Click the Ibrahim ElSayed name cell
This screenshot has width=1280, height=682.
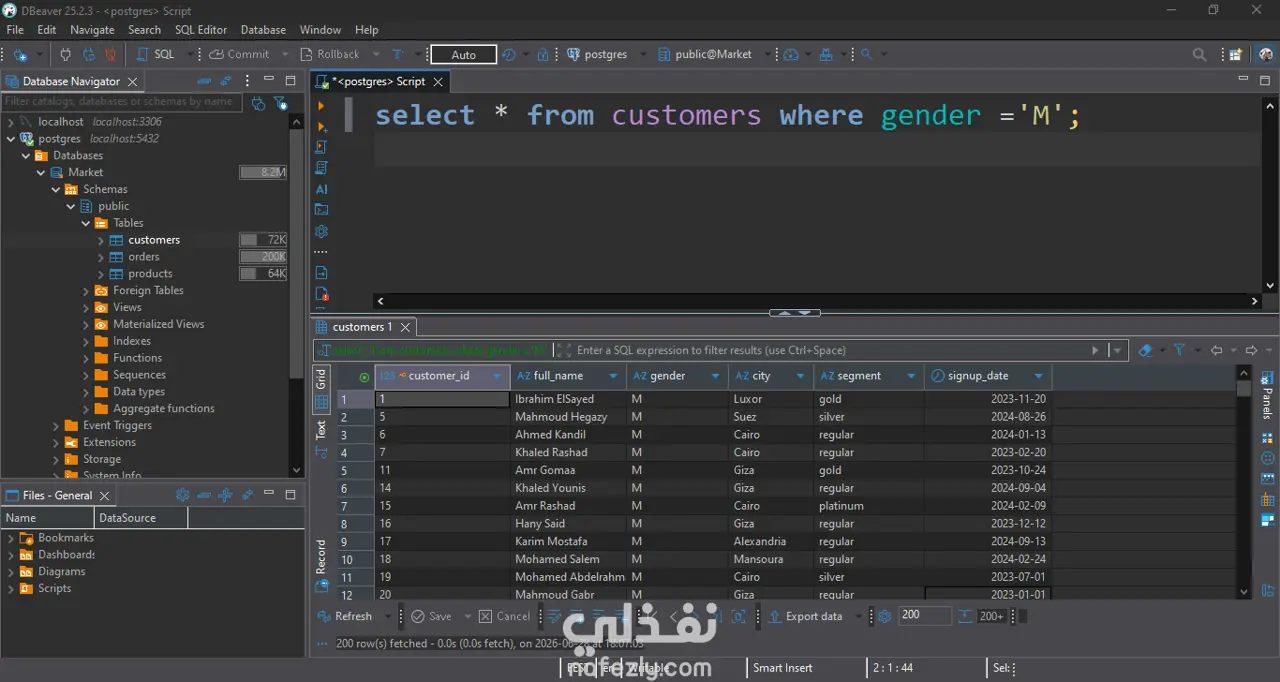[568, 399]
